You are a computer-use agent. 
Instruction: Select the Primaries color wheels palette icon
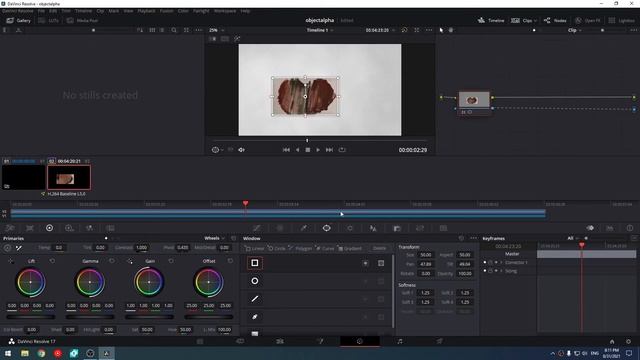click(x=49, y=228)
